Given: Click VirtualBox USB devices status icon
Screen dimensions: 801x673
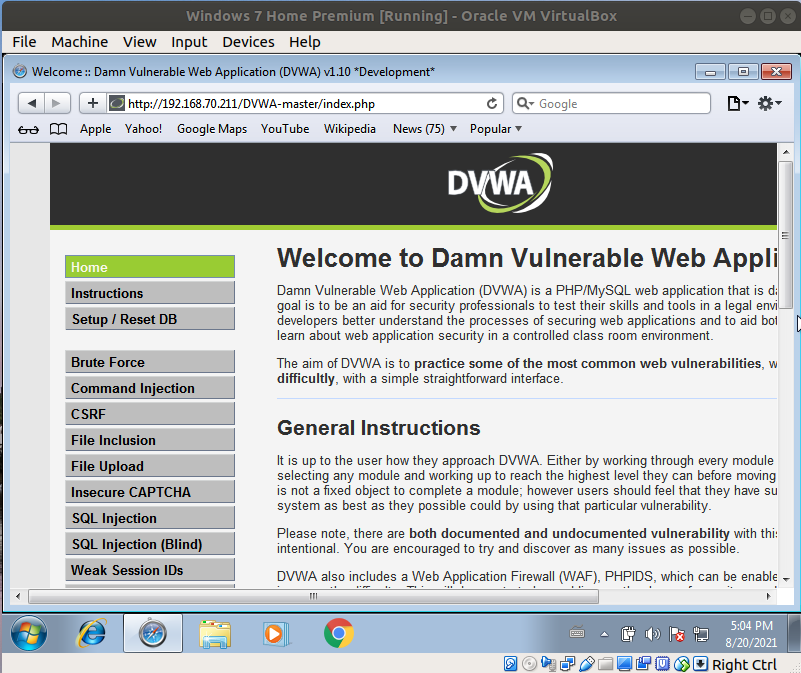Looking at the screenshot, I should 587,664.
